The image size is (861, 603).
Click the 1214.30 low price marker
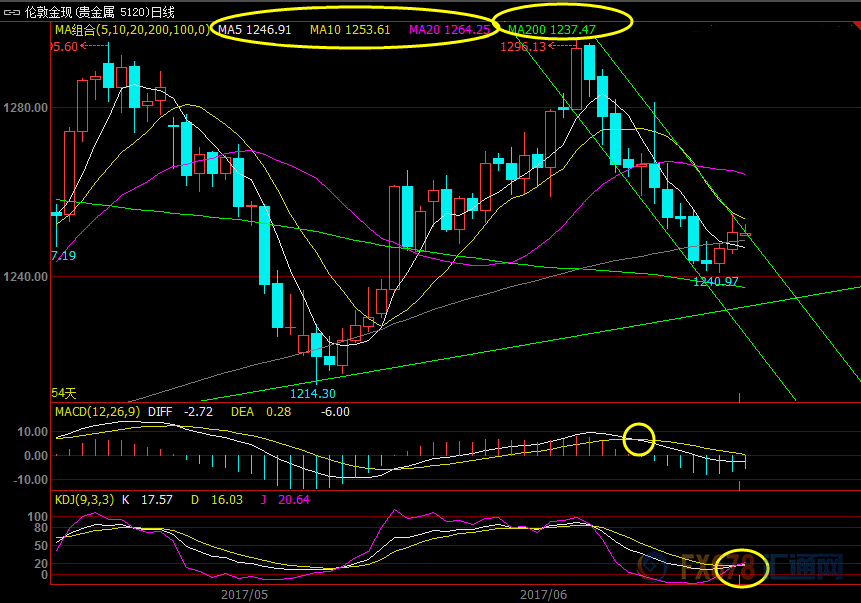(314, 394)
